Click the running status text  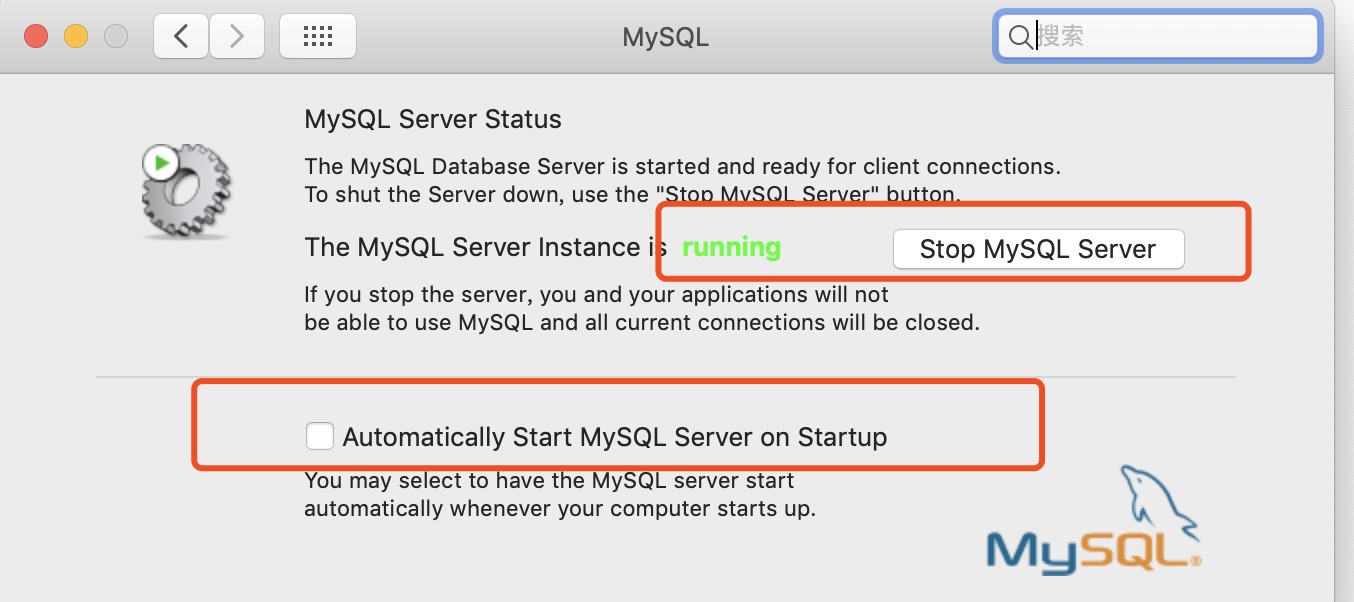coord(731,247)
